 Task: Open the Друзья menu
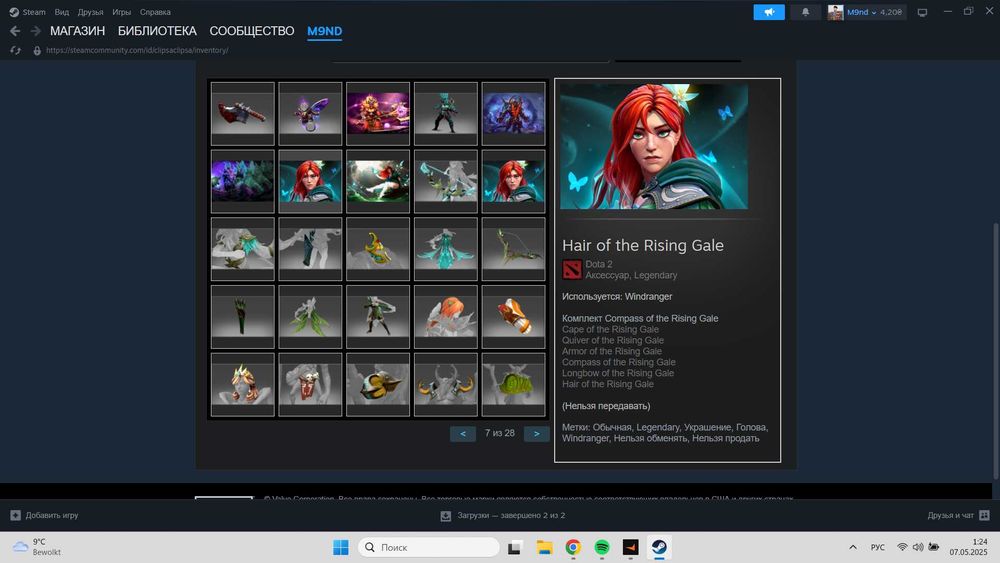point(90,11)
